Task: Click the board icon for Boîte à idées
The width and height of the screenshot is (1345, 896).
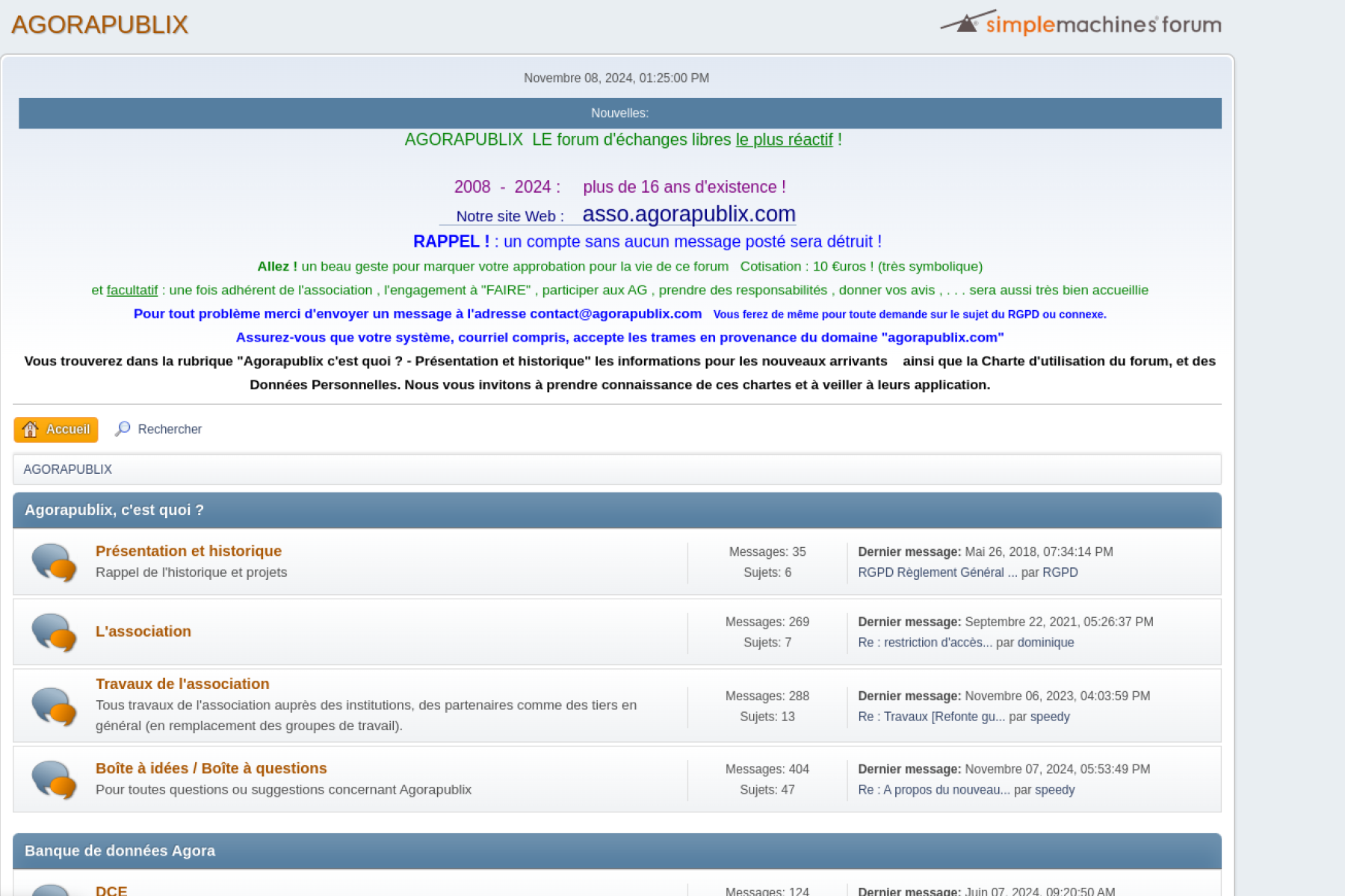Action: point(54,779)
